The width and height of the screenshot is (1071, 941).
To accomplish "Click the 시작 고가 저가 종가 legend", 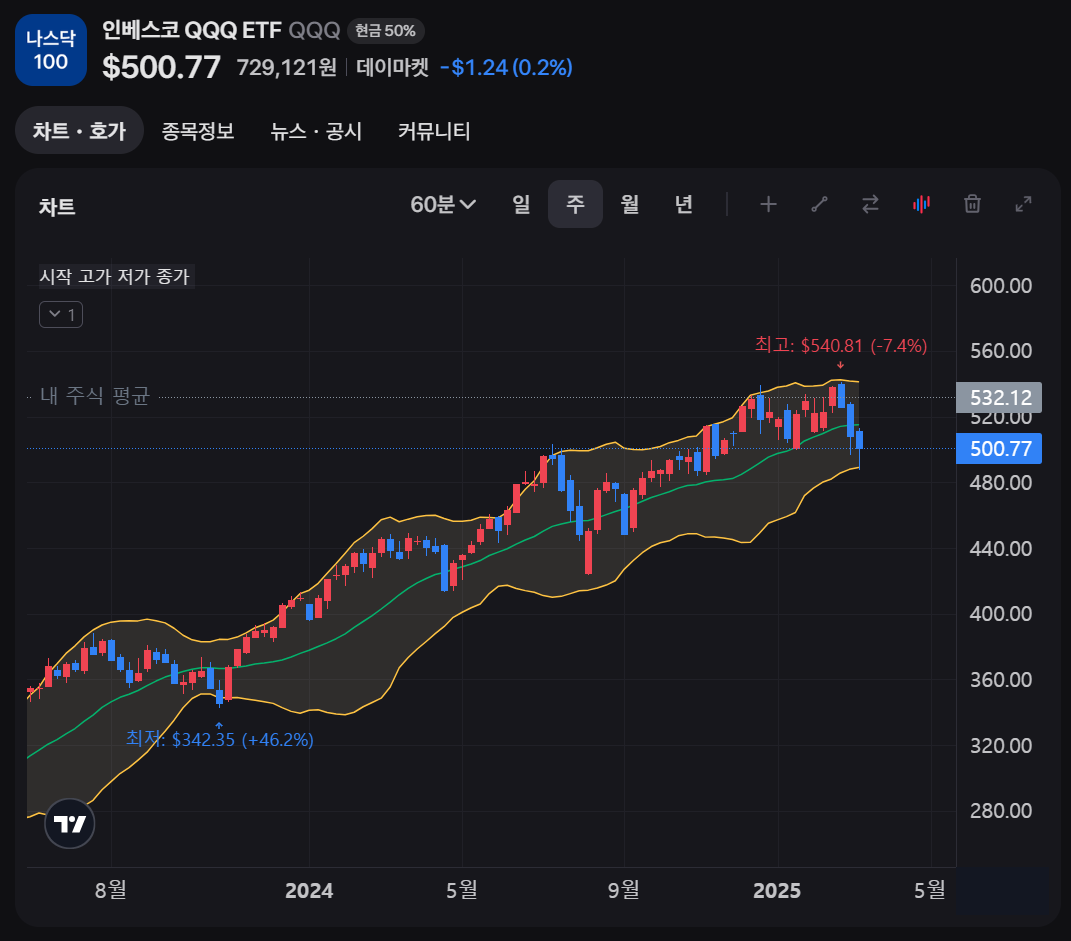I will coord(115,277).
